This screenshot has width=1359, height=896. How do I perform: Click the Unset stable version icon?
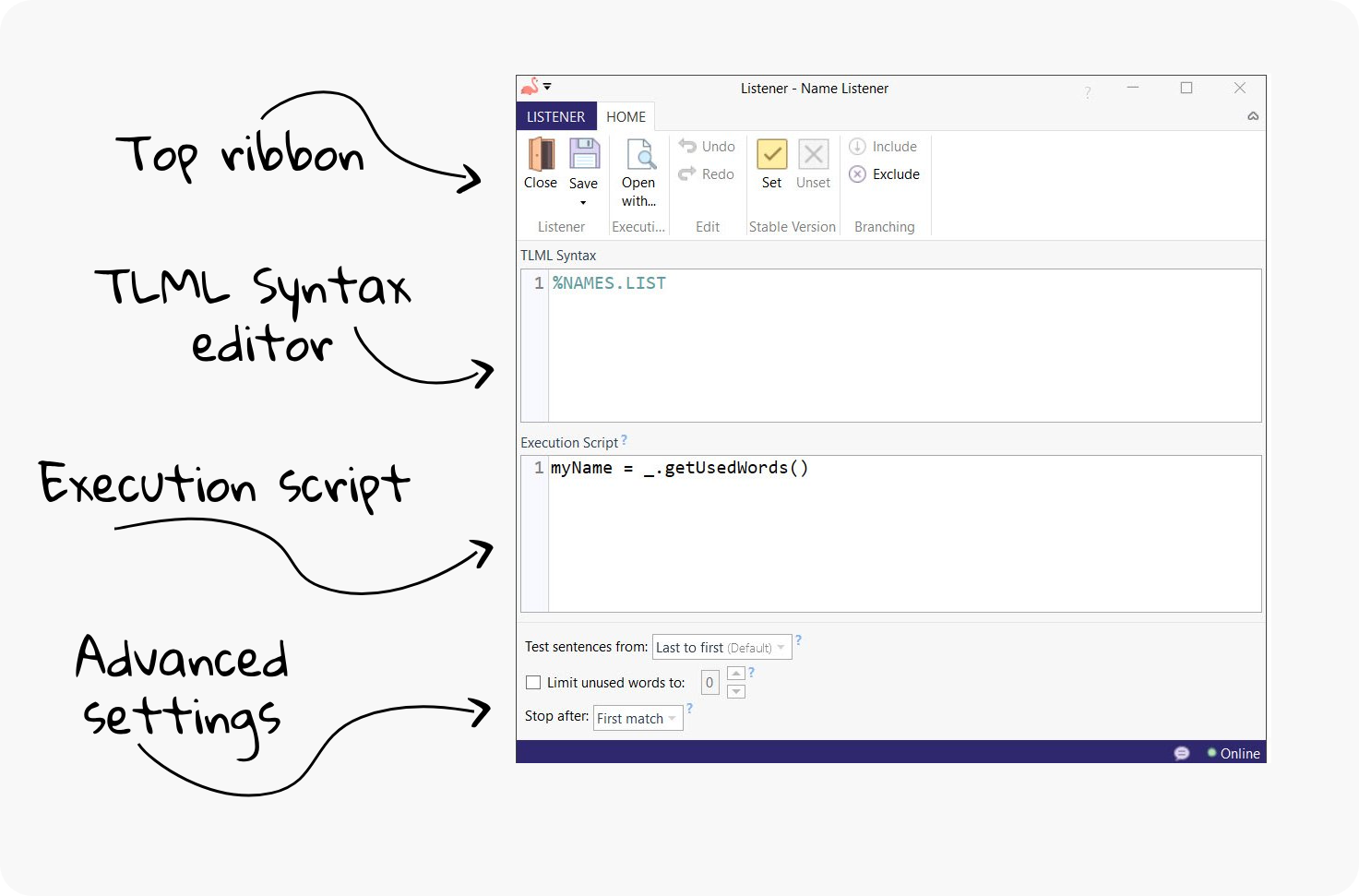tap(813, 154)
